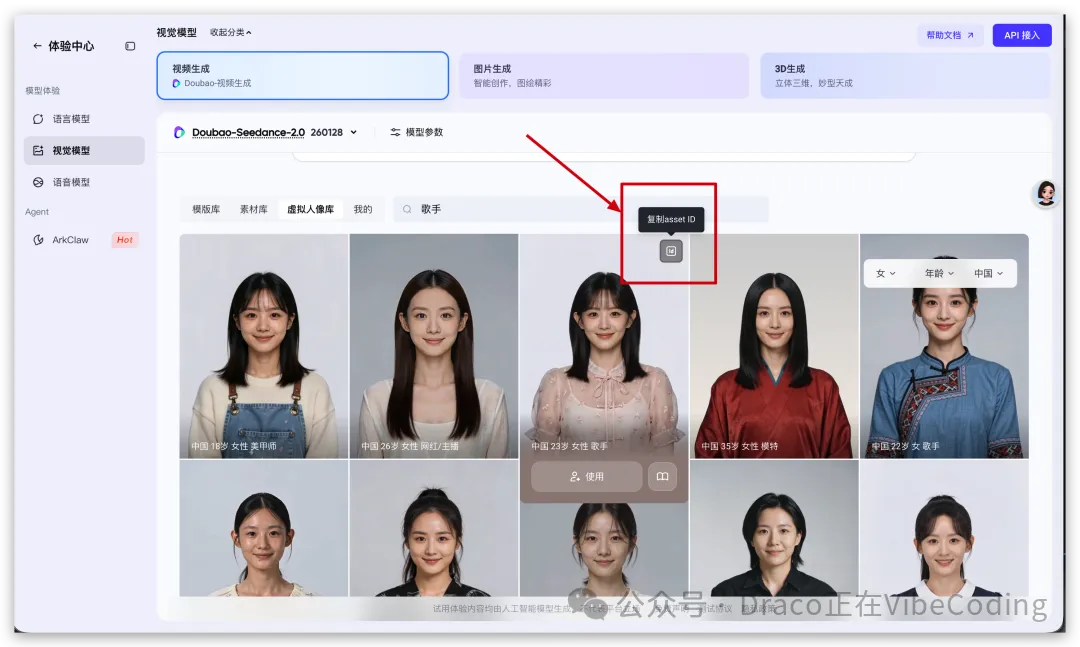Copy asset ID with the ID icon
1080x647 pixels.
671,251
